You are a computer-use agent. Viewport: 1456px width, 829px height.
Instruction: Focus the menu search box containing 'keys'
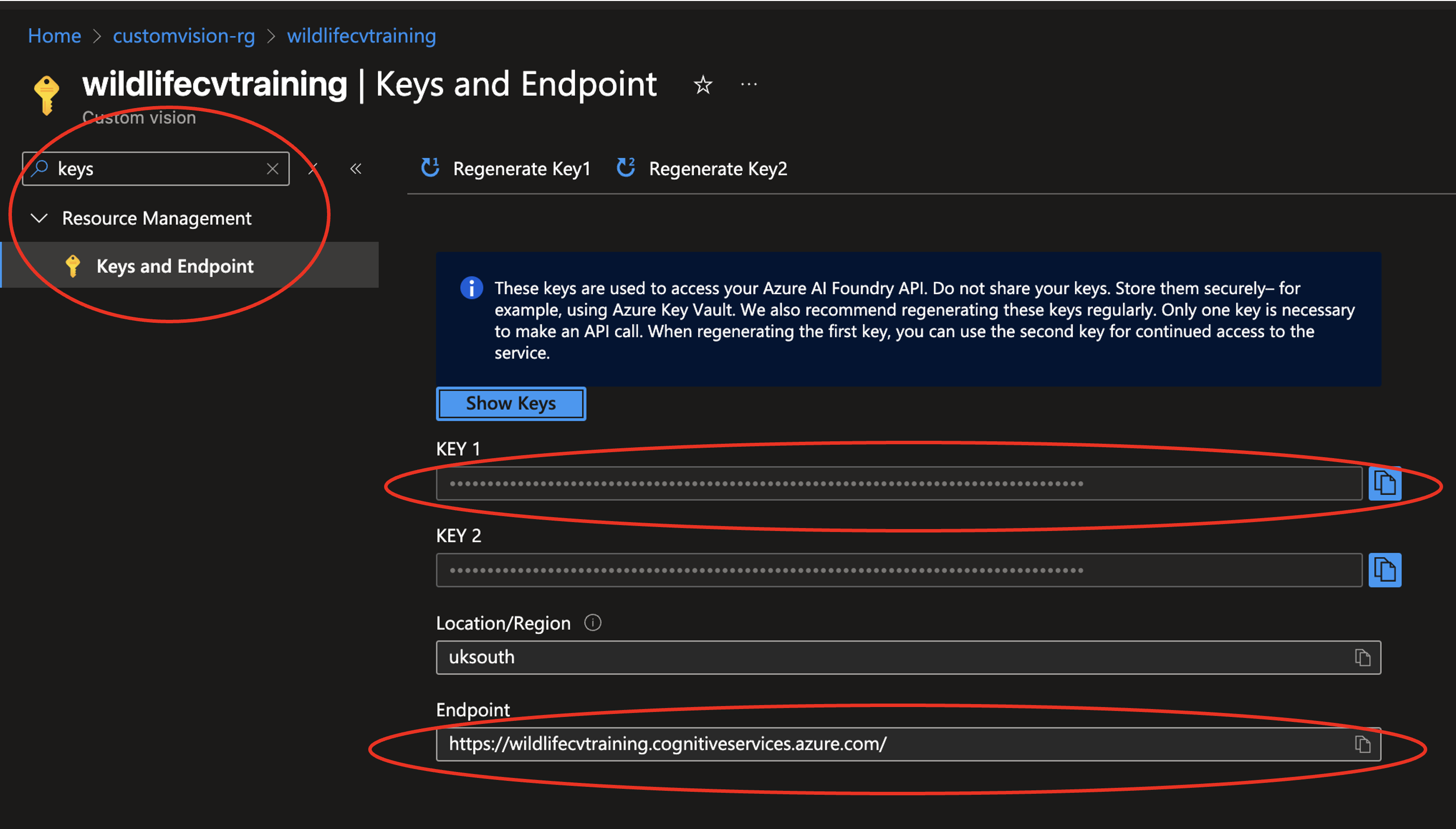coord(155,169)
